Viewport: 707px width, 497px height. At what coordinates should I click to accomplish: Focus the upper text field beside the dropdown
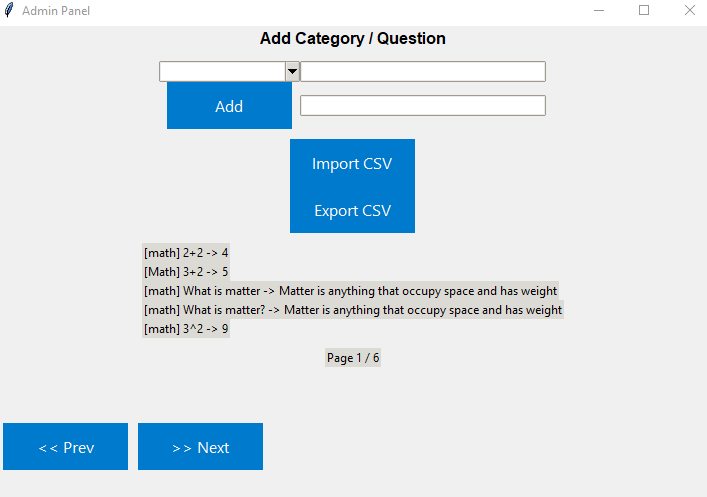point(422,72)
